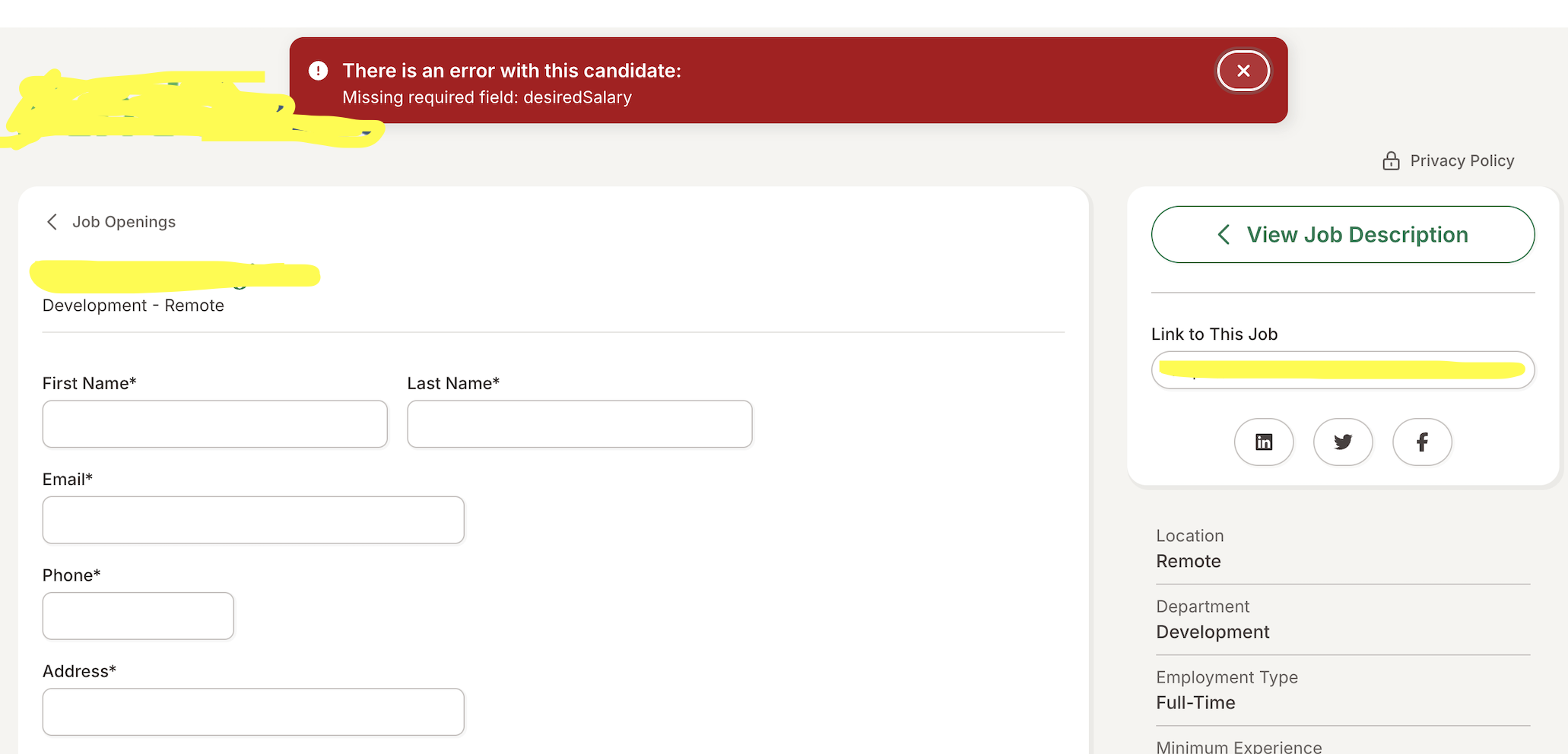Share job on LinkedIn
The height and width of the screenshot is (754, 1568).
1264,442
